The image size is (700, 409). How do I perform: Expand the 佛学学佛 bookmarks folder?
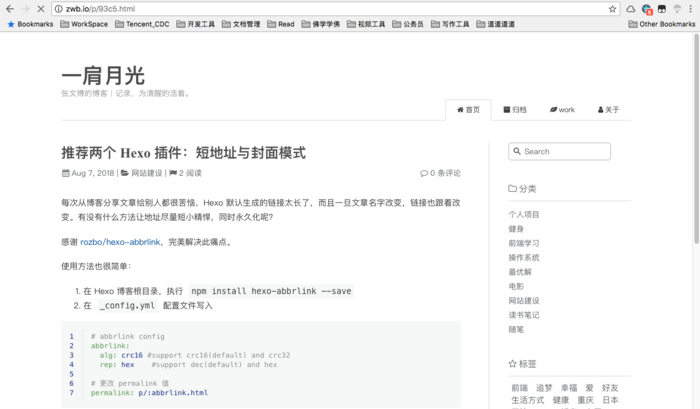click(x=321, y=24)
